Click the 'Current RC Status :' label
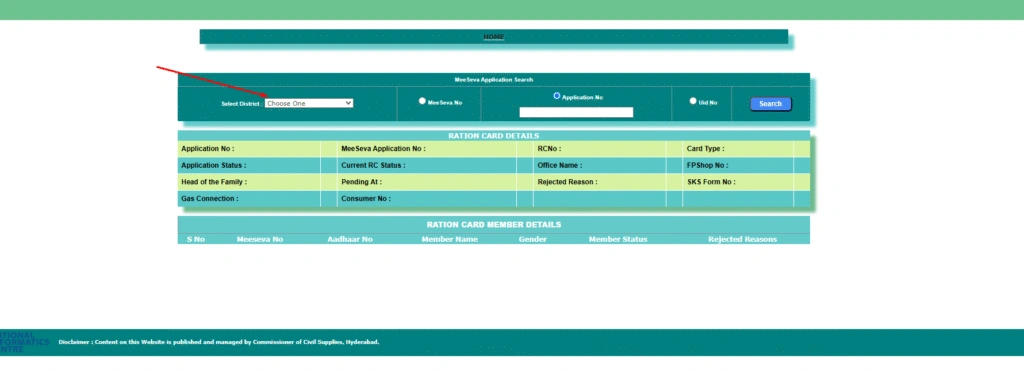This screenshot has height=371, width=1024. click(x=373, y=165)
